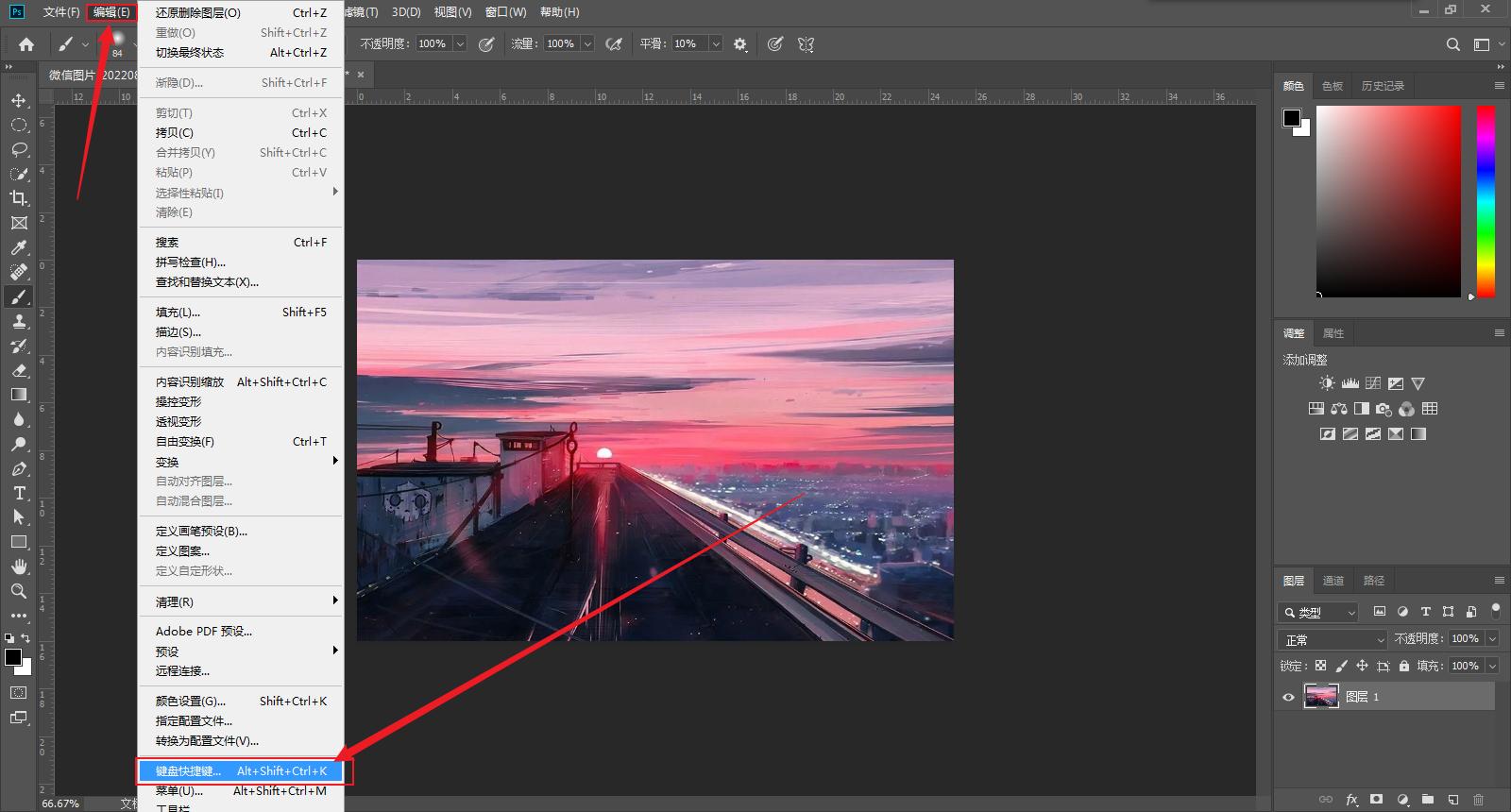1511x812 pixels.
Task: Open the 类型 layer filter dropdown
Action: pyautogui.click(x=1319, y=612)
